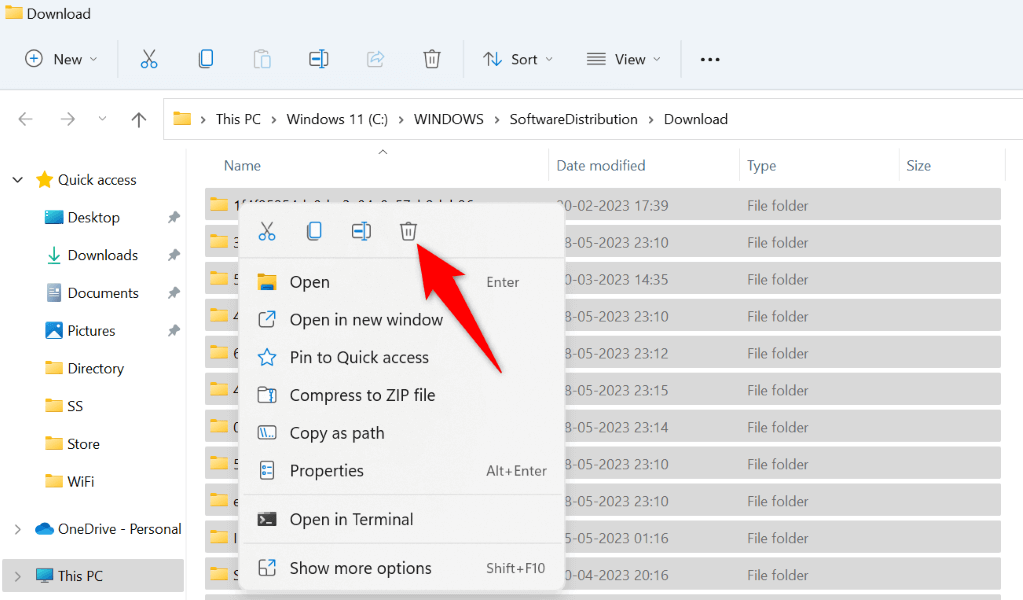The image size is (1023, 600).
Task: Click WINDOWS breadcrumb in address bar
Action: click(x=449, y=119)
